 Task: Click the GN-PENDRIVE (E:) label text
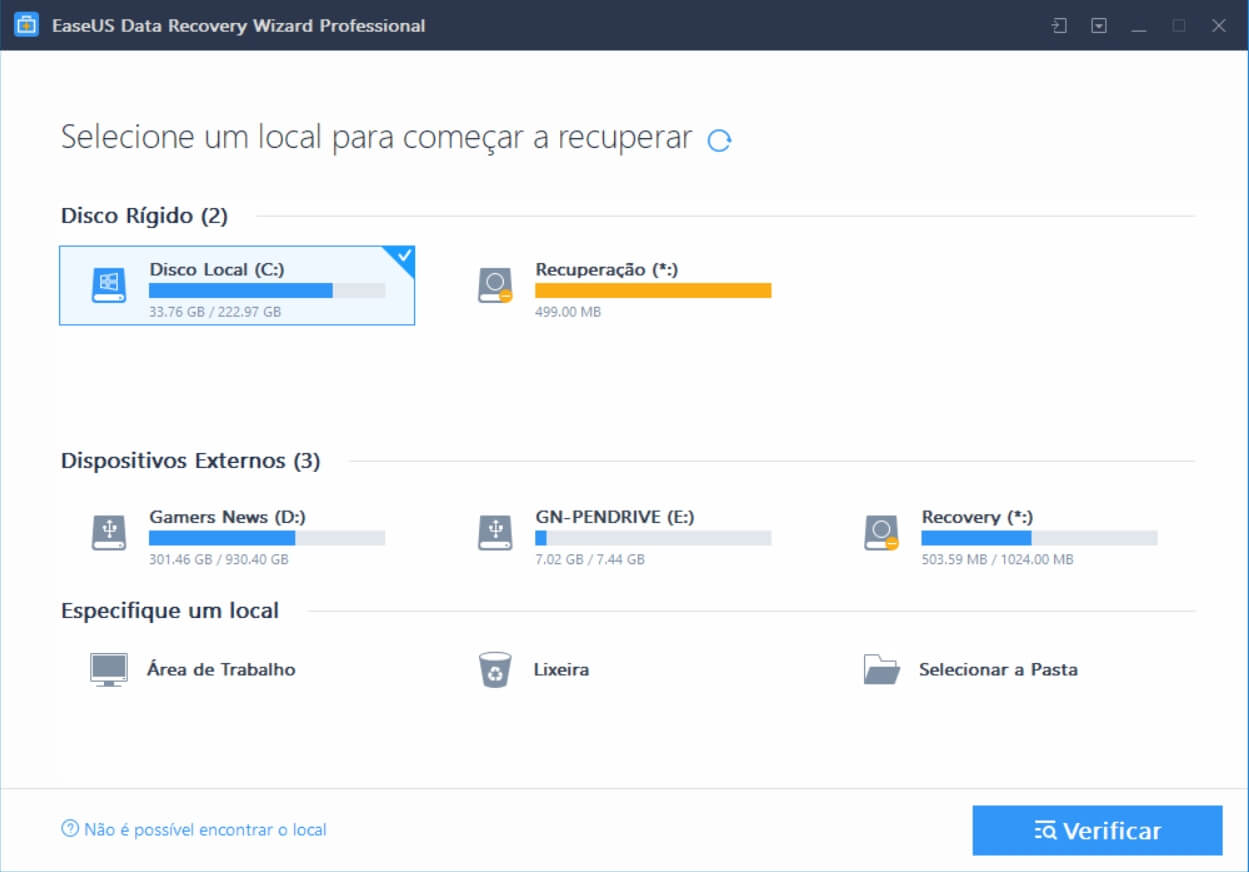point(615,517)
